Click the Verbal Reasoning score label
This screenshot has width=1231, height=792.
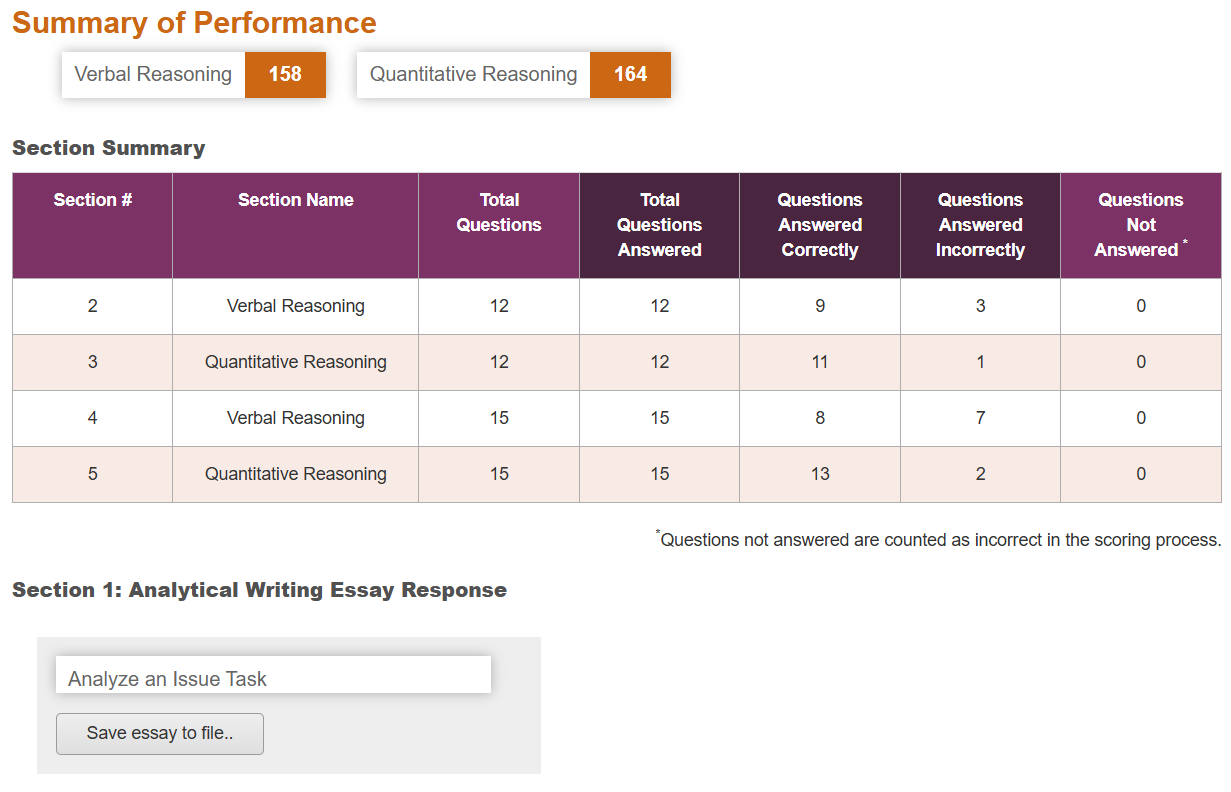[153, 75]
